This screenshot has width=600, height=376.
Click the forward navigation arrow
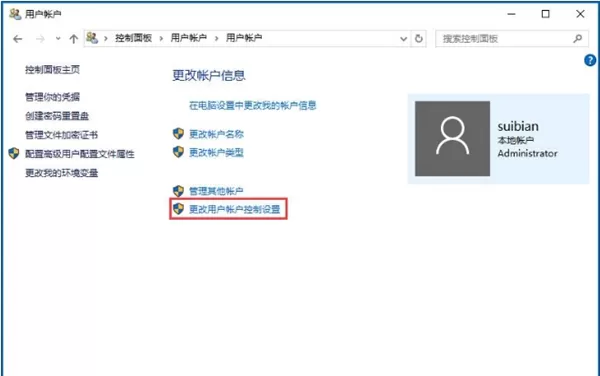pyautogui.click(x=40, y=39)
